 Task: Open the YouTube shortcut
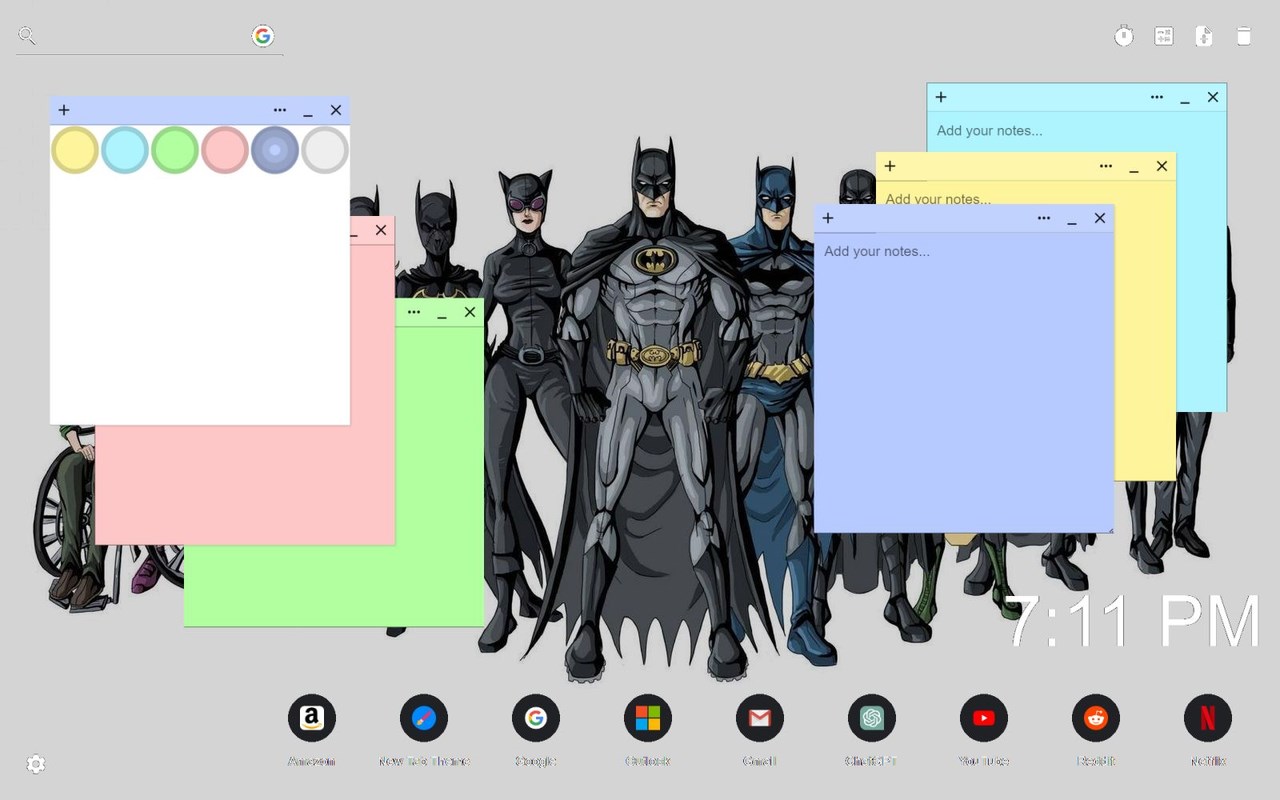pos(984,718)
